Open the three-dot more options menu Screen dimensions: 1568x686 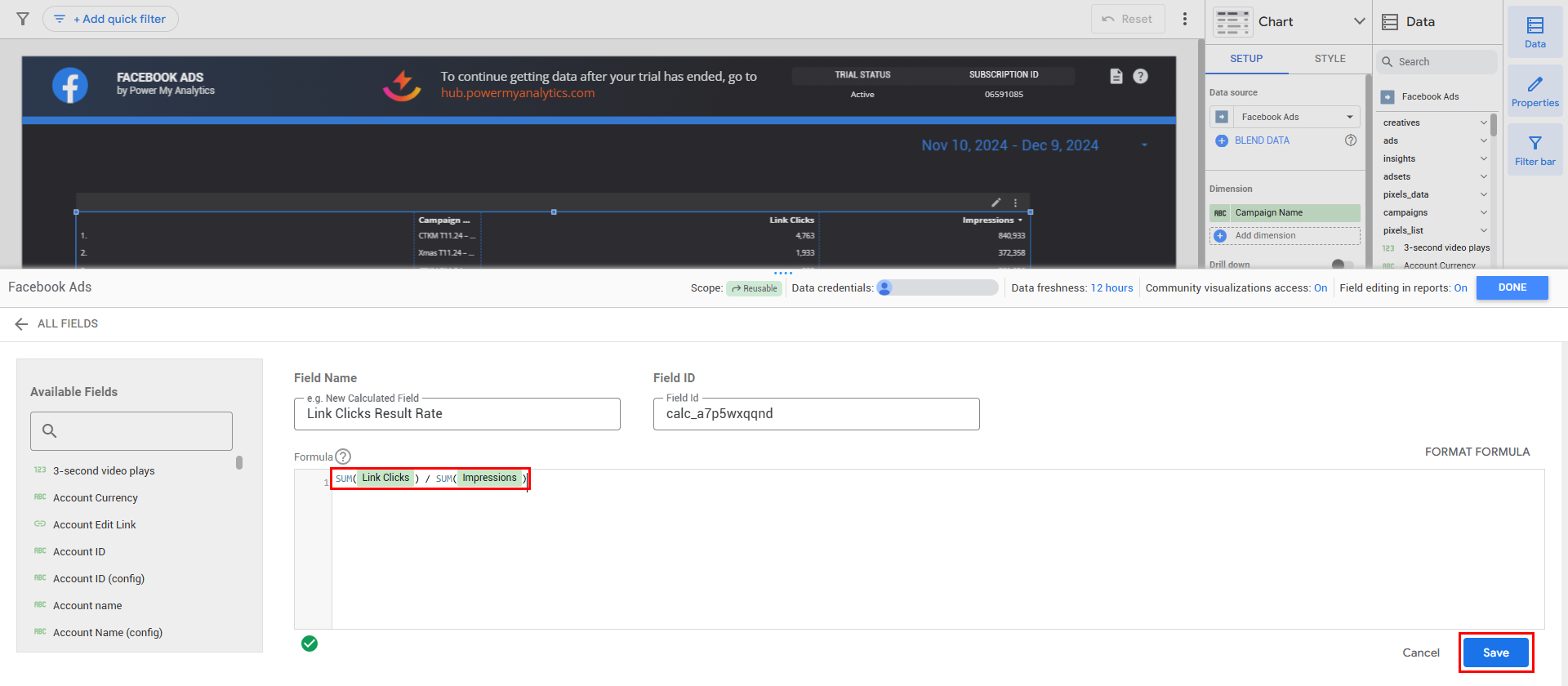1185,19
